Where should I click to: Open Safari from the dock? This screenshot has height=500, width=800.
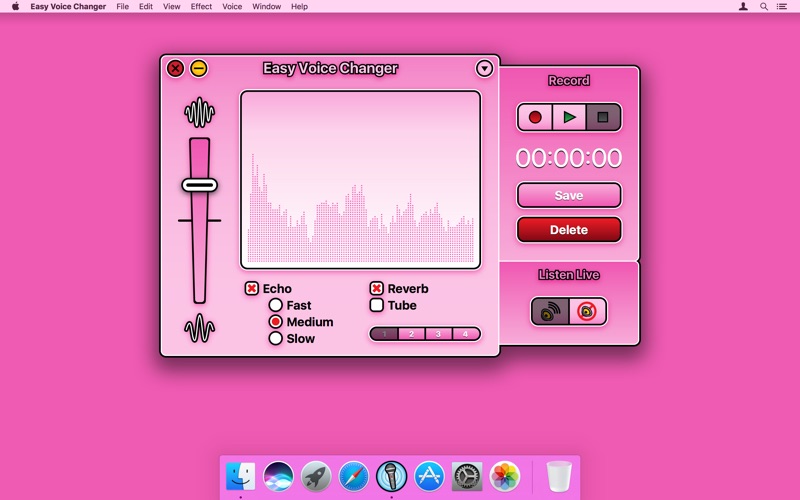pyautogui.click(x=354, y=476)
